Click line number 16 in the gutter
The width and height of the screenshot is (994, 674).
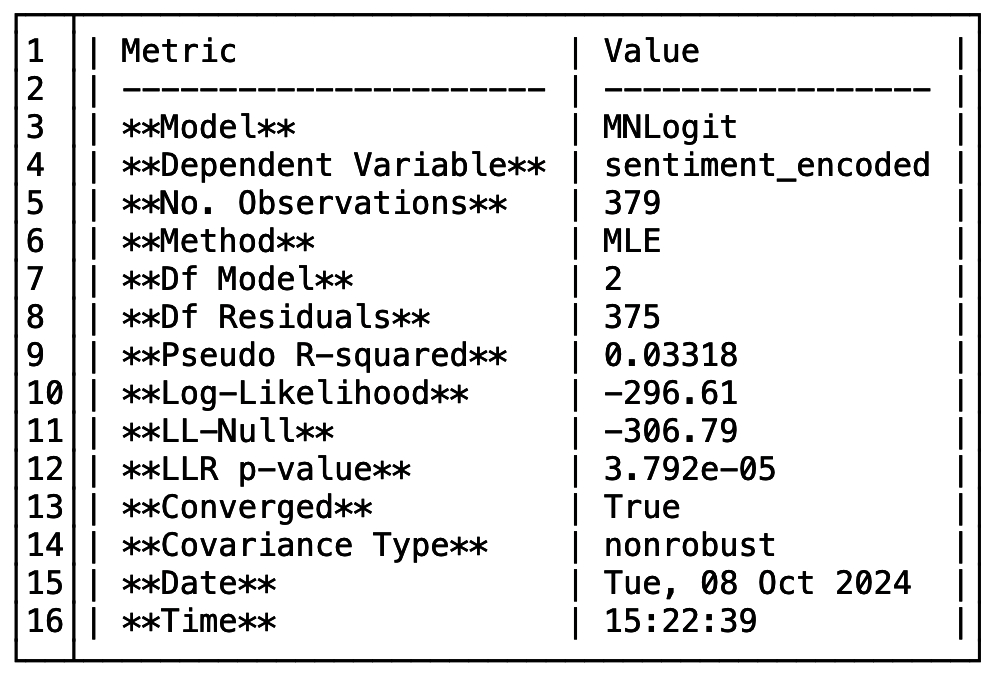pos(45,621)
